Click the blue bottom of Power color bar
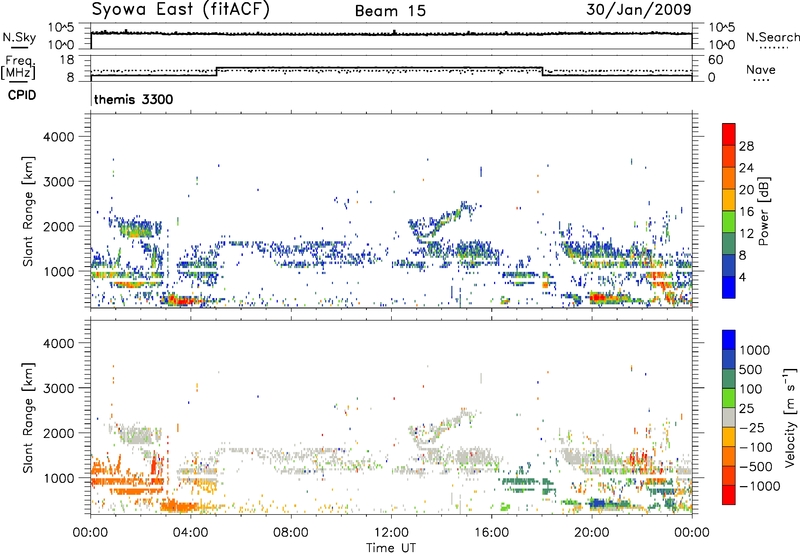The image size is (800, 554). (x=729, y=288)
